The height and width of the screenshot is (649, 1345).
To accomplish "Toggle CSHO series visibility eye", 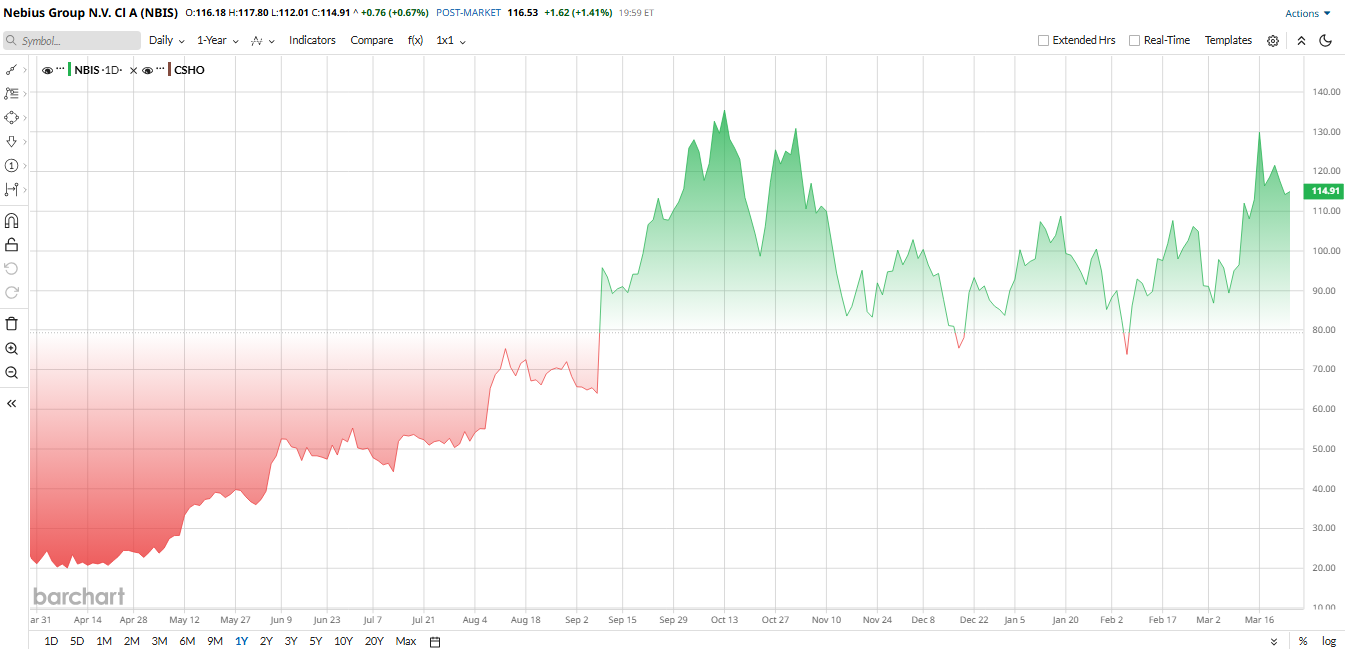I will [147, 71].
